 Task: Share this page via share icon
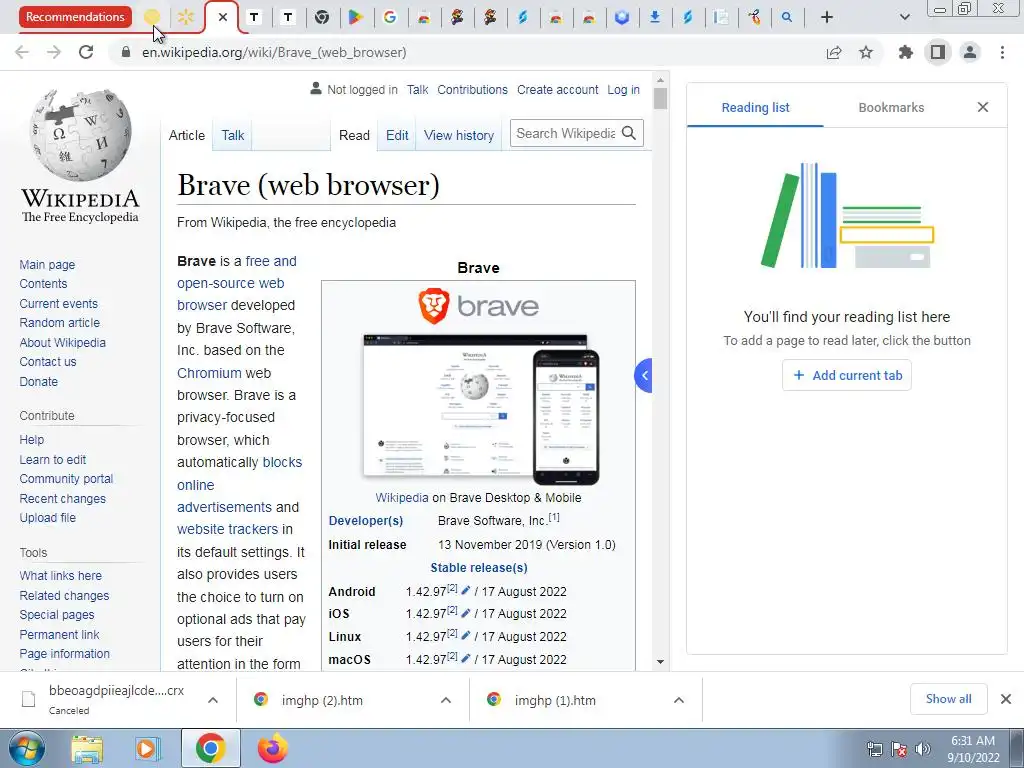834,52
